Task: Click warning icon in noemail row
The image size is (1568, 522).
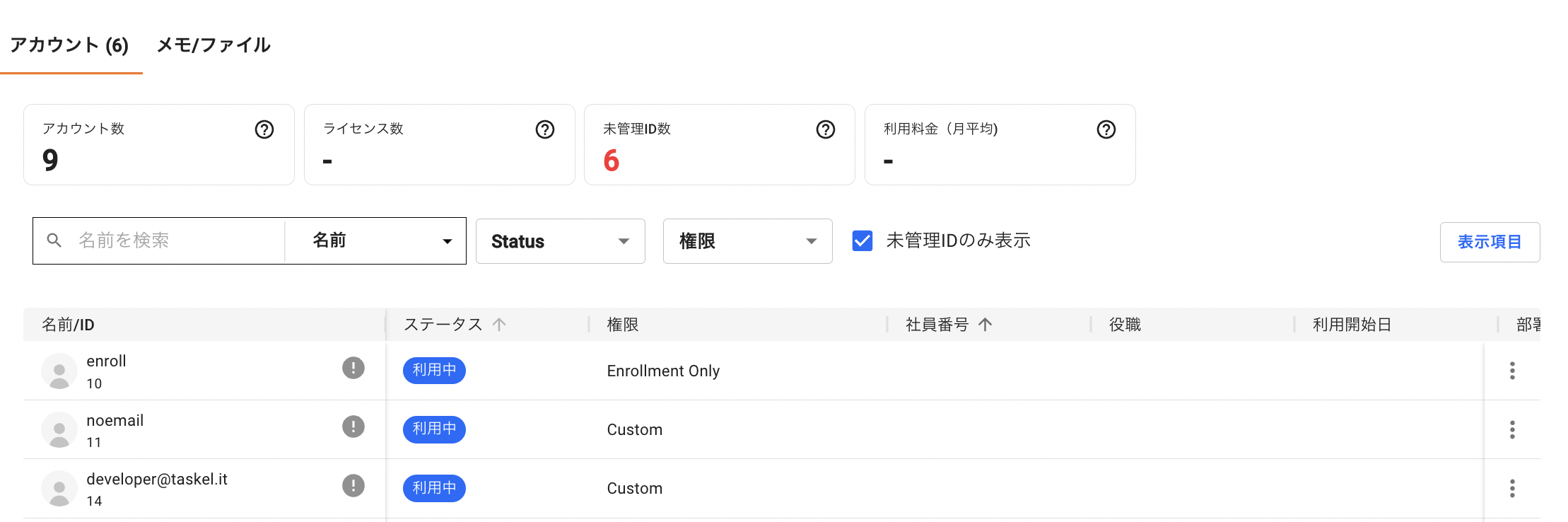Action: 353,427
